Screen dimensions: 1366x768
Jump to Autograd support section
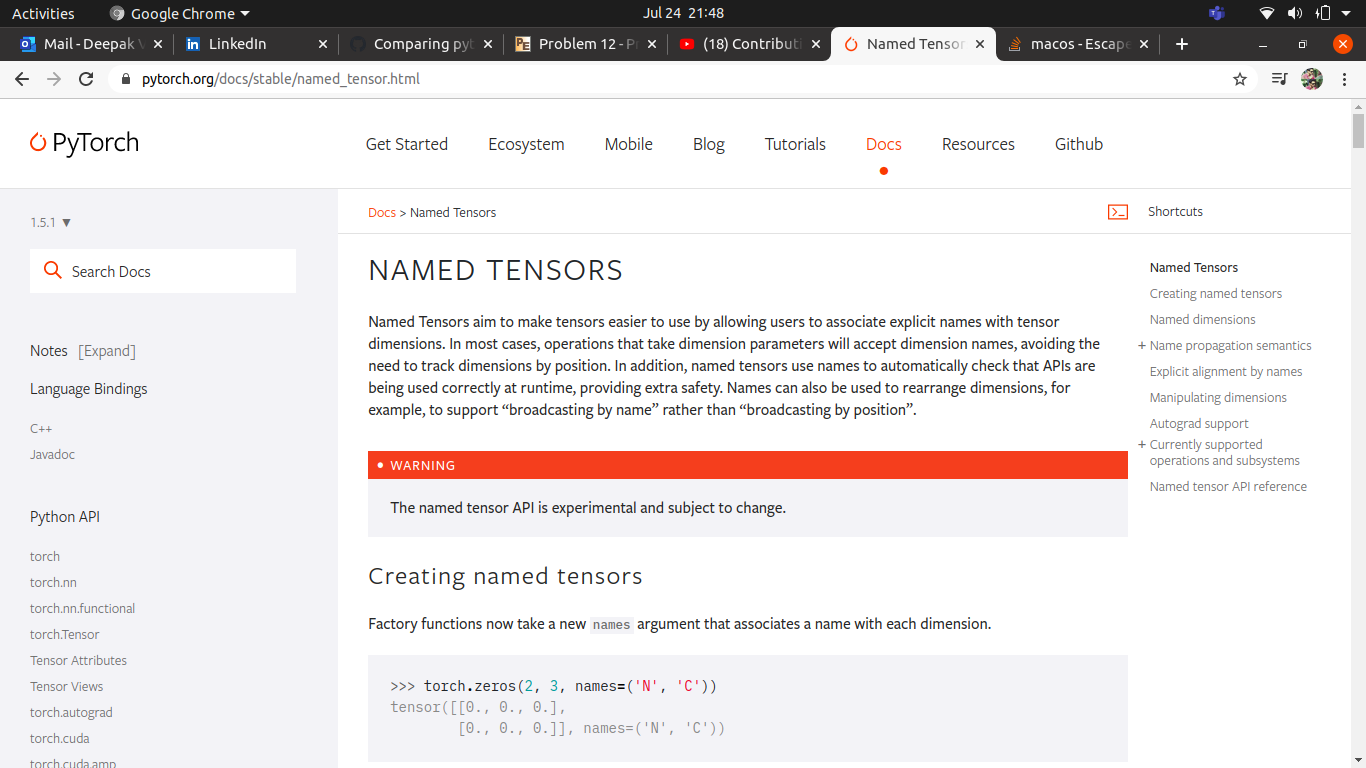[x=1199, y=423]
